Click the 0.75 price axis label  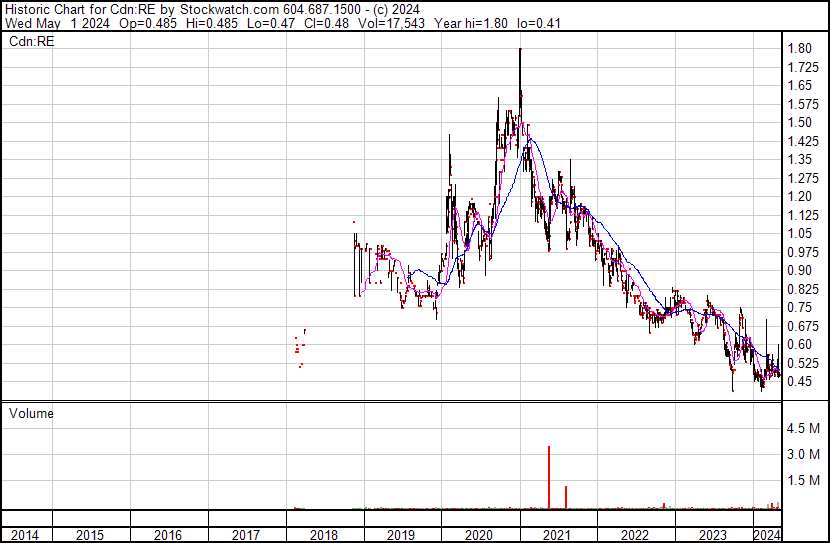(799, 307)
